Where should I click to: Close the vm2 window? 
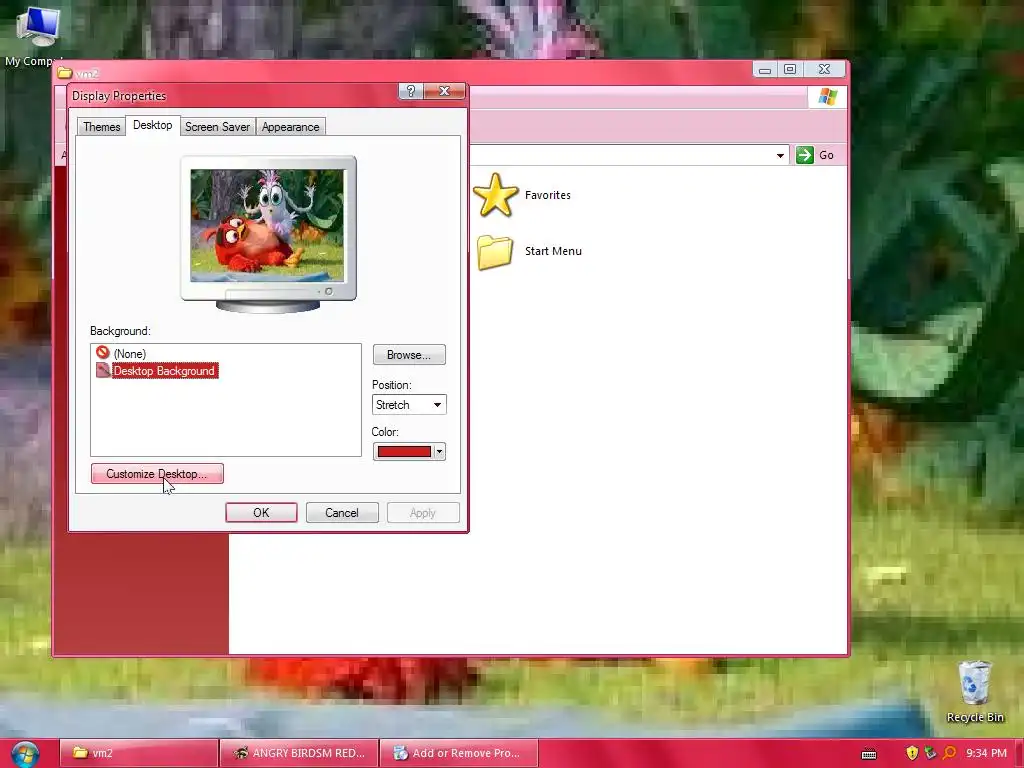(825, 69)
